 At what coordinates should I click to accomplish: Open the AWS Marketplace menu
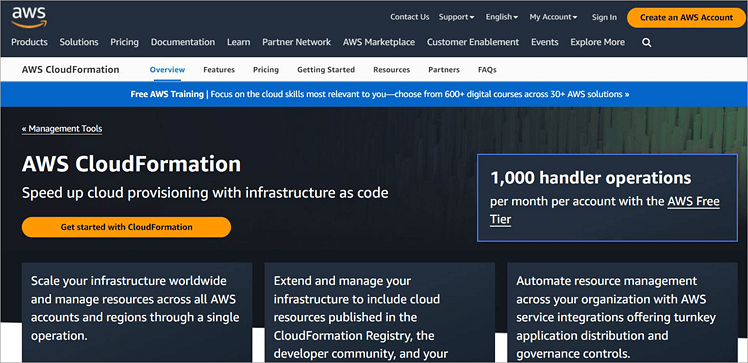point(379,42)
